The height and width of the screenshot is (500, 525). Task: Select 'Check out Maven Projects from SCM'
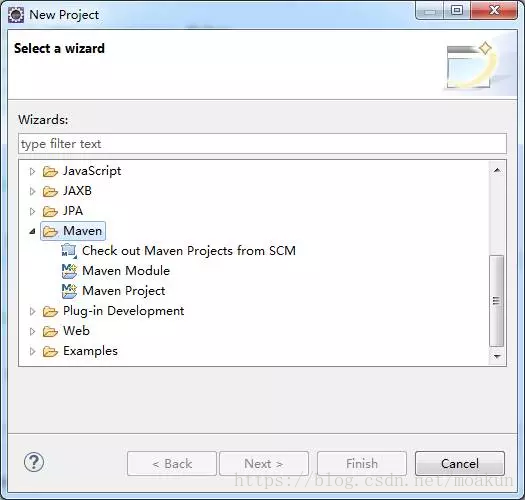(x=189, y=251)
